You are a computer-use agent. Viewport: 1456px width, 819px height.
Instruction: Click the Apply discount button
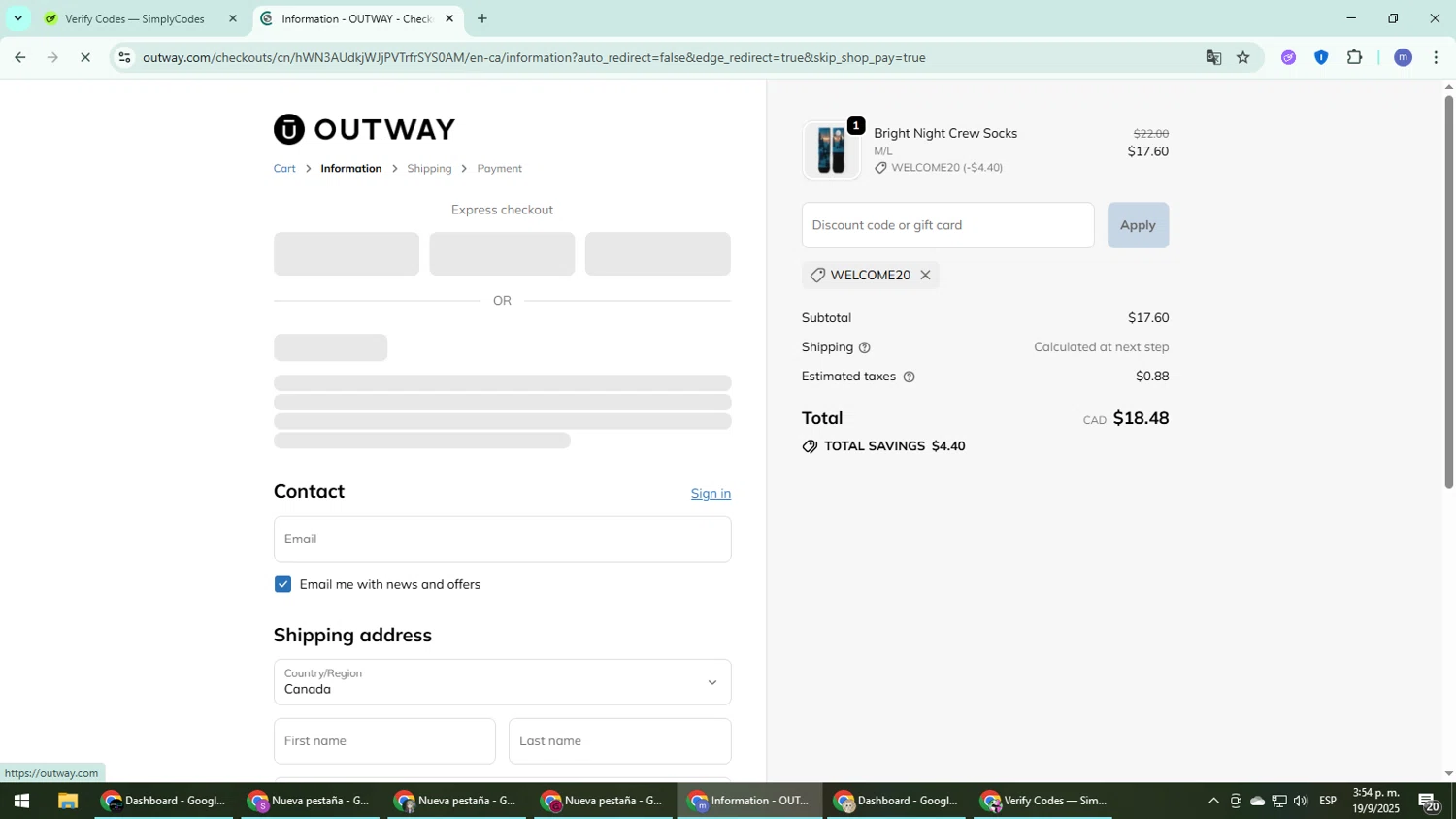click(x=1138, y=225)
